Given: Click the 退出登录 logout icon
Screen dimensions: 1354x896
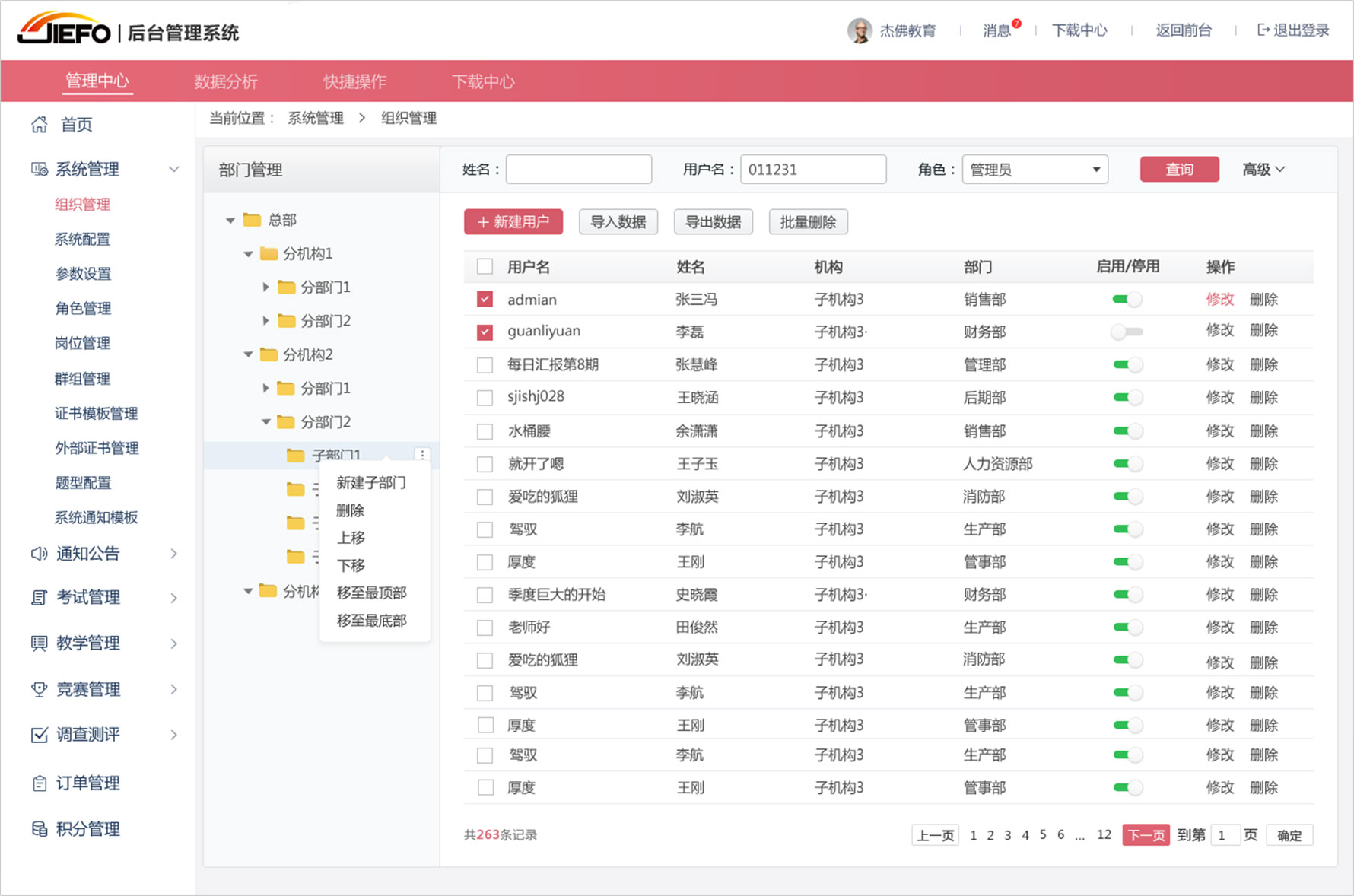Looking at the screenshot, I should click(1263, 30).
